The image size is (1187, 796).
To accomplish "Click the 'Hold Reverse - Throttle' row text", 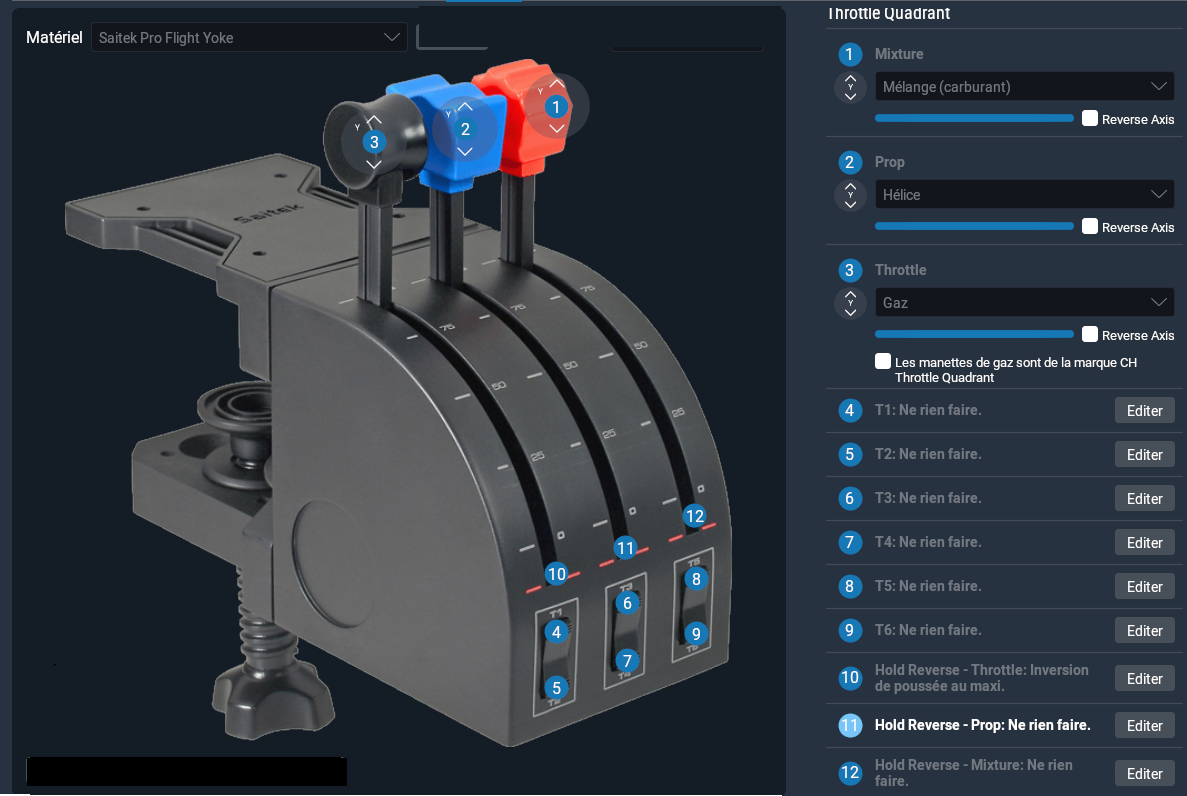I will pyautogui.click(x=982, y=678).
